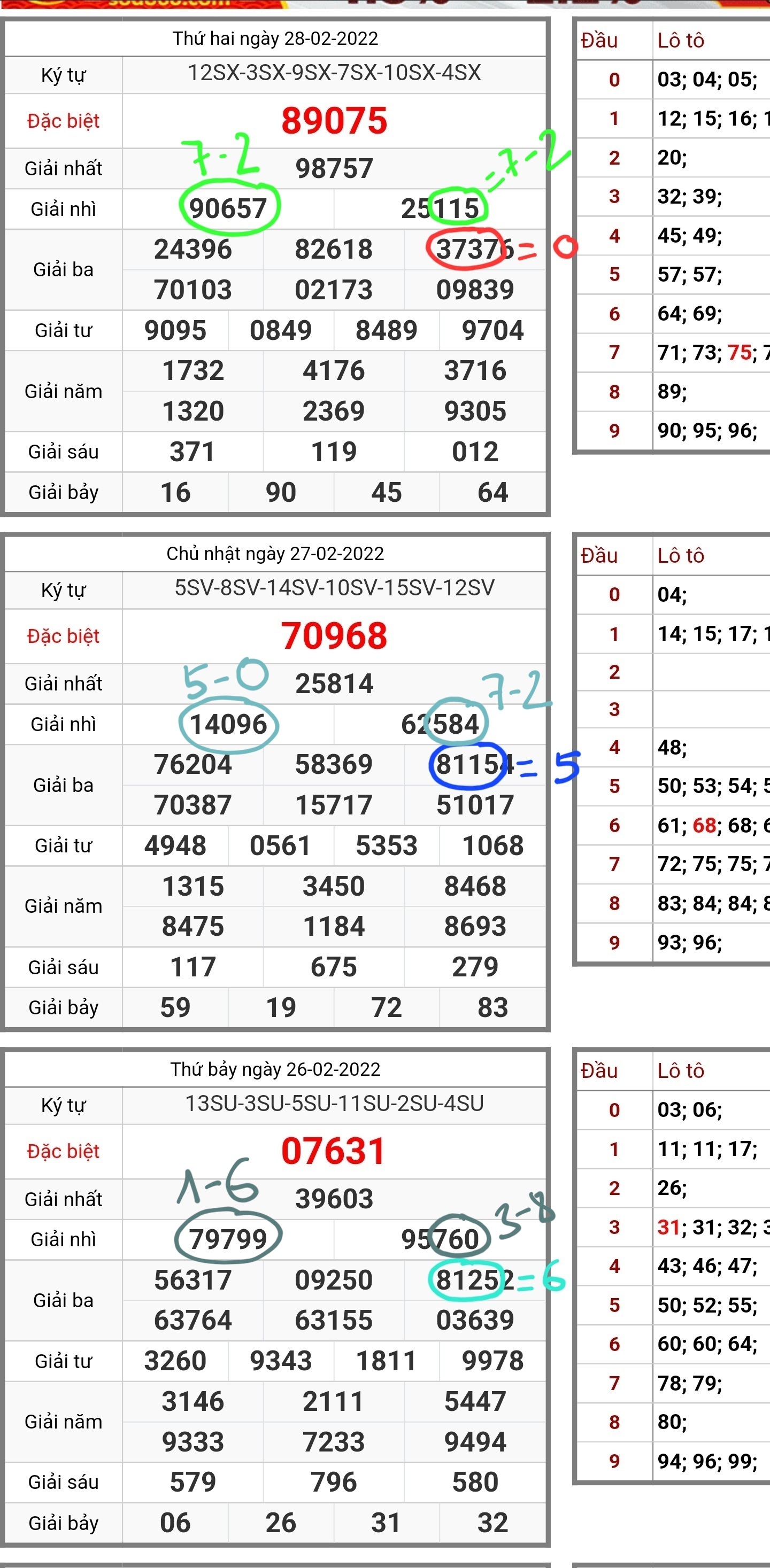Click Giải sáu number 675
This screenshot has width=770, height=1568.
pyautogui.click(x=334, y=967)
